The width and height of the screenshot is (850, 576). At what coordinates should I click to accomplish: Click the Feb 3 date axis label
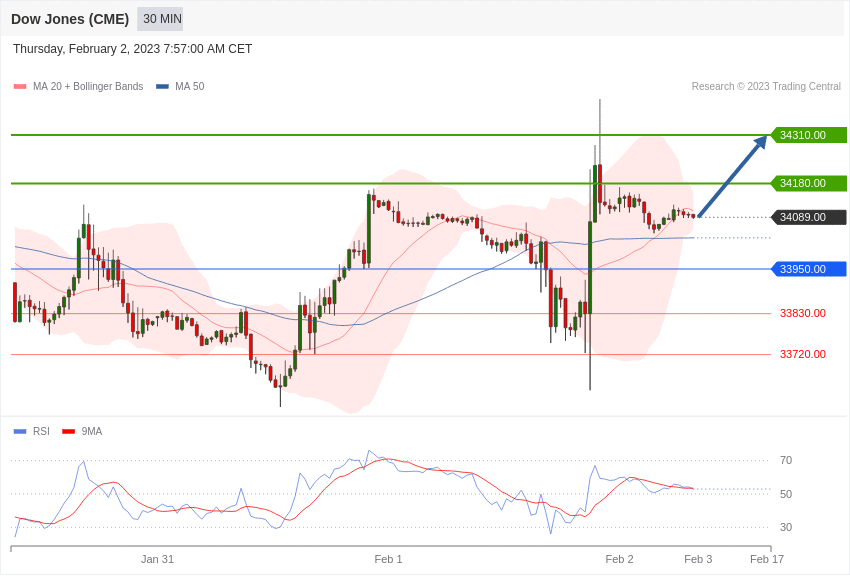pyautogui.click(x=698, y=559)
